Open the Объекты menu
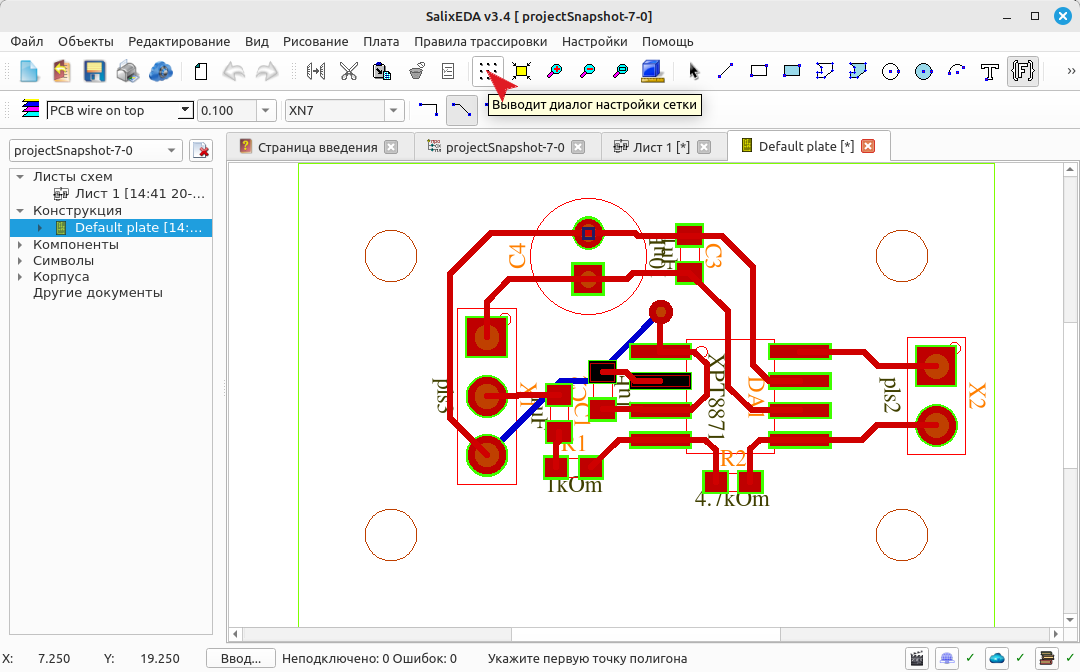The width and height of the screenshot is (1080, 672). 85,41
